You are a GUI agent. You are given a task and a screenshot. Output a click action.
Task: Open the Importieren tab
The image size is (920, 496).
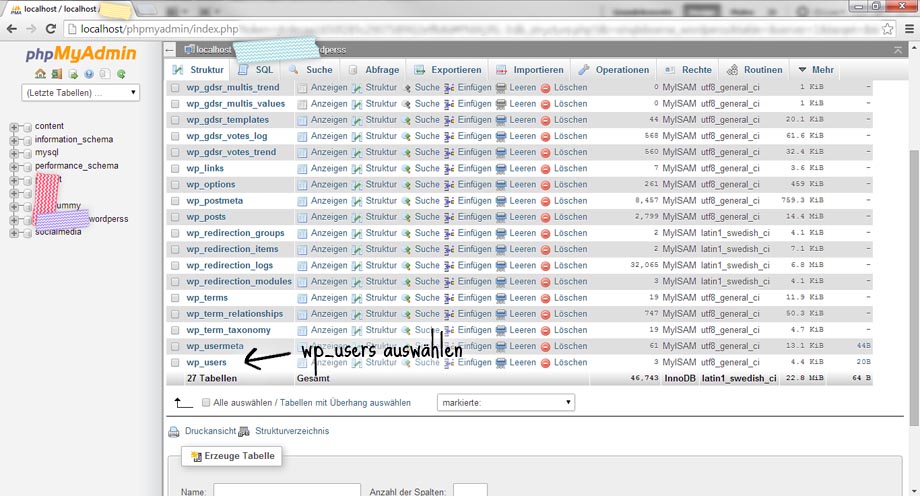pyautogui.click(x=530, y=70)
